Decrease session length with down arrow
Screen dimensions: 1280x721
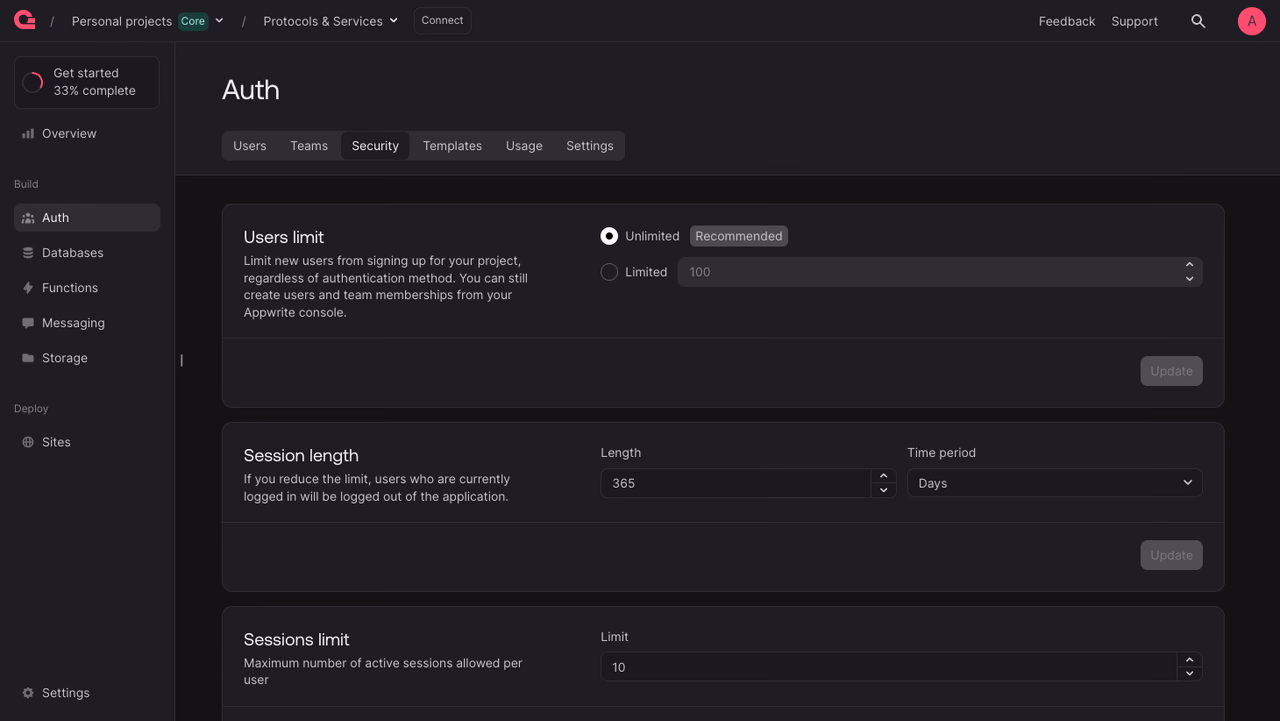pos(883,490)
